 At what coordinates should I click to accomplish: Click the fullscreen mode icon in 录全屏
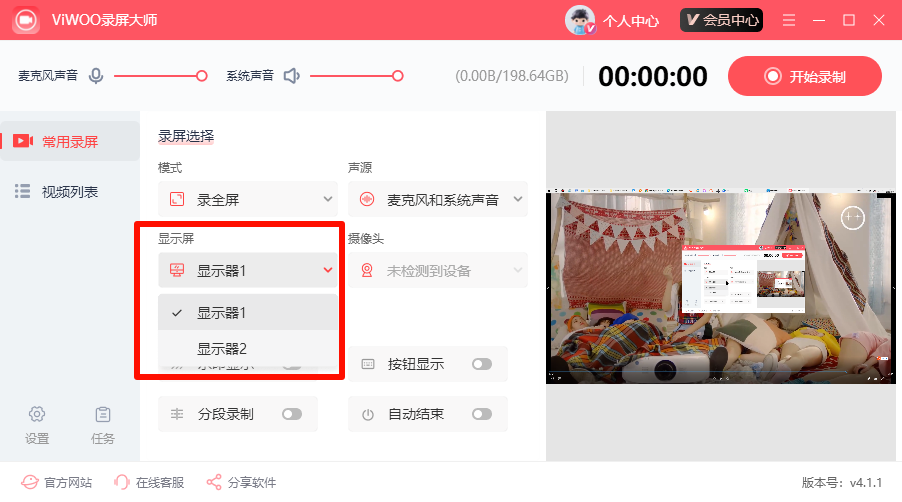177,200
